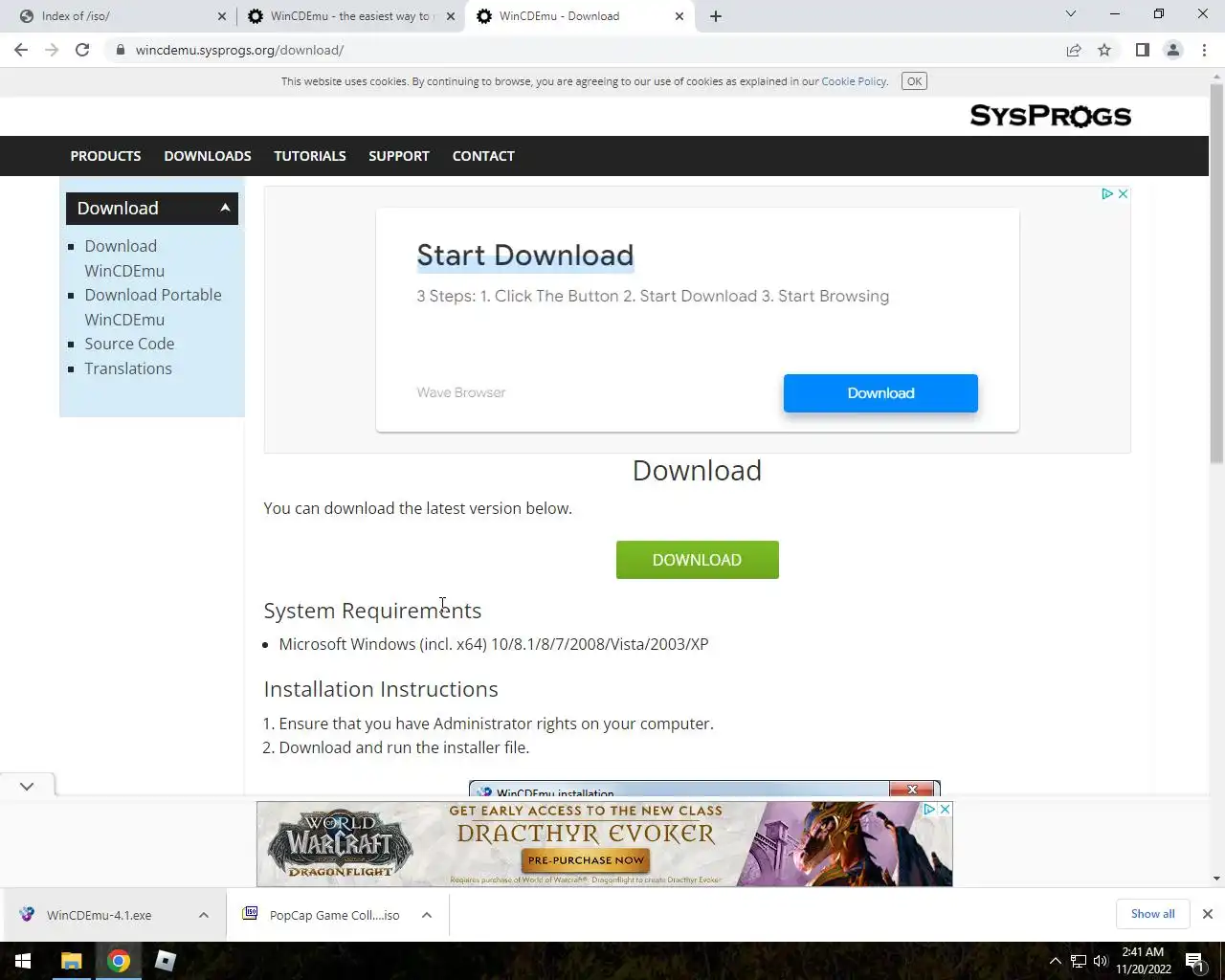Screen dimensions: 1225x980
Task: Click 'Show all' downloads button
Action: click(1152, 914)
